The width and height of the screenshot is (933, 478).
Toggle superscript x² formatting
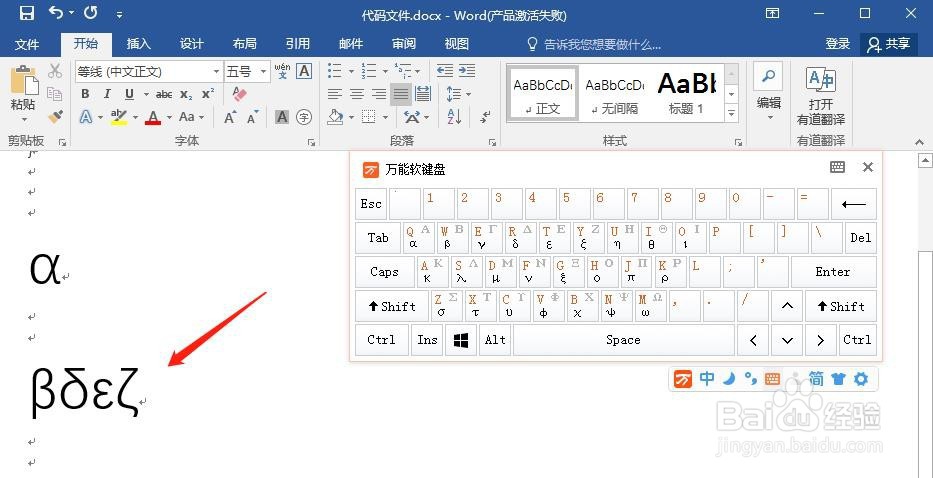[208, 94]
